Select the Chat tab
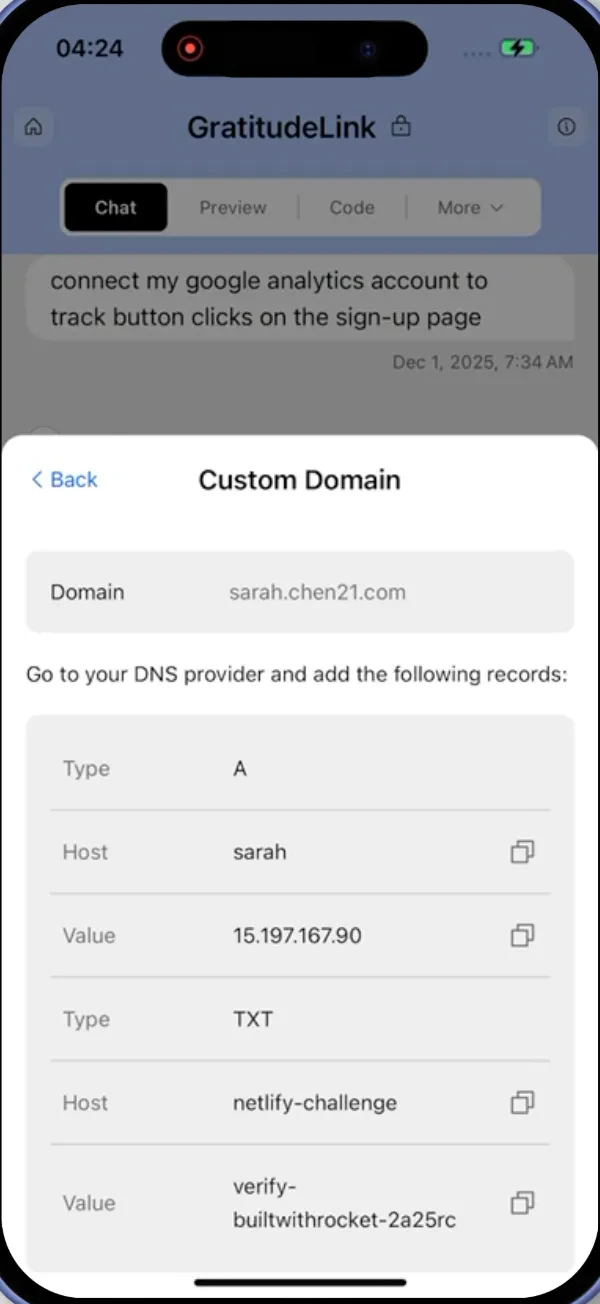The height and width of the screenshot is (1304, 600). click(115, 207)
